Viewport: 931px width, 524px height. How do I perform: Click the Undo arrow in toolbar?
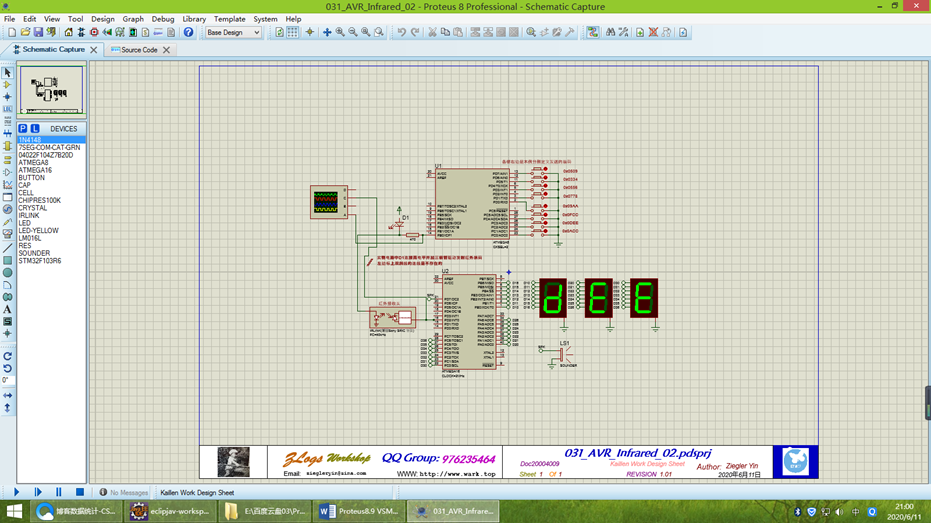click(402, 32)
